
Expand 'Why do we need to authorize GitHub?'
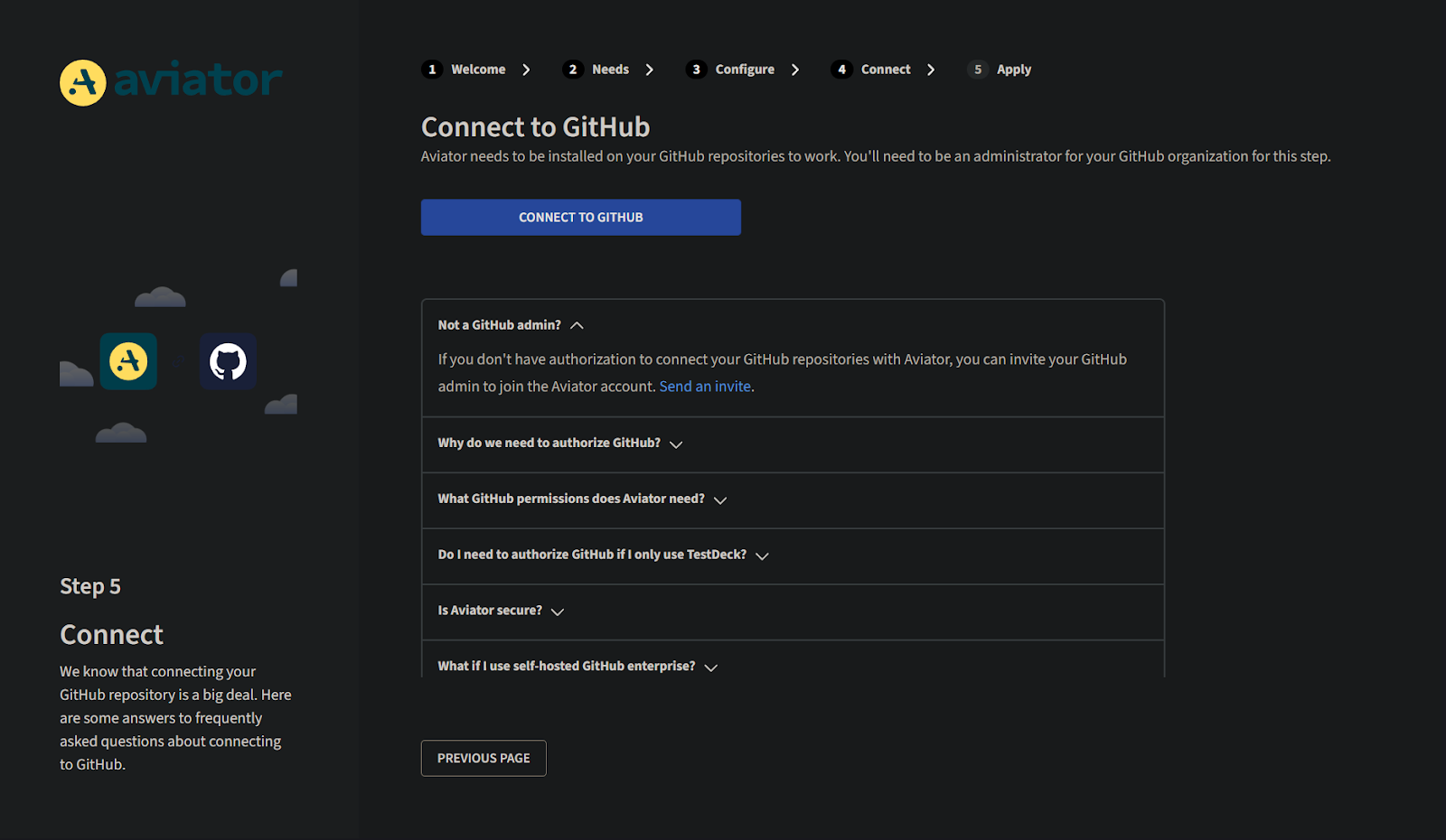pos(793,443)
